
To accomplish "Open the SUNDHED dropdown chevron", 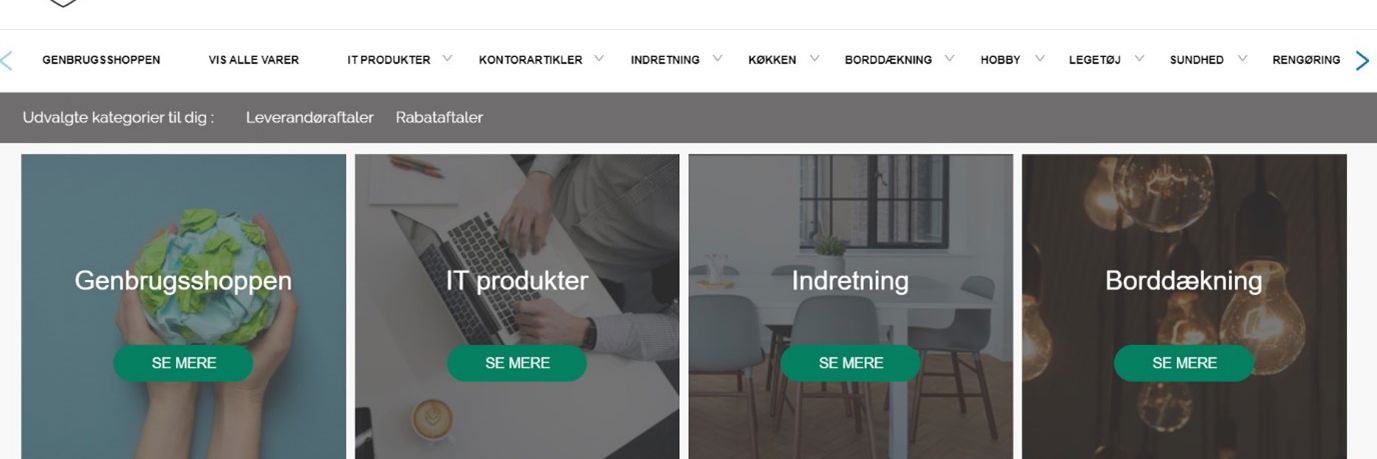I will (1242, 59).
